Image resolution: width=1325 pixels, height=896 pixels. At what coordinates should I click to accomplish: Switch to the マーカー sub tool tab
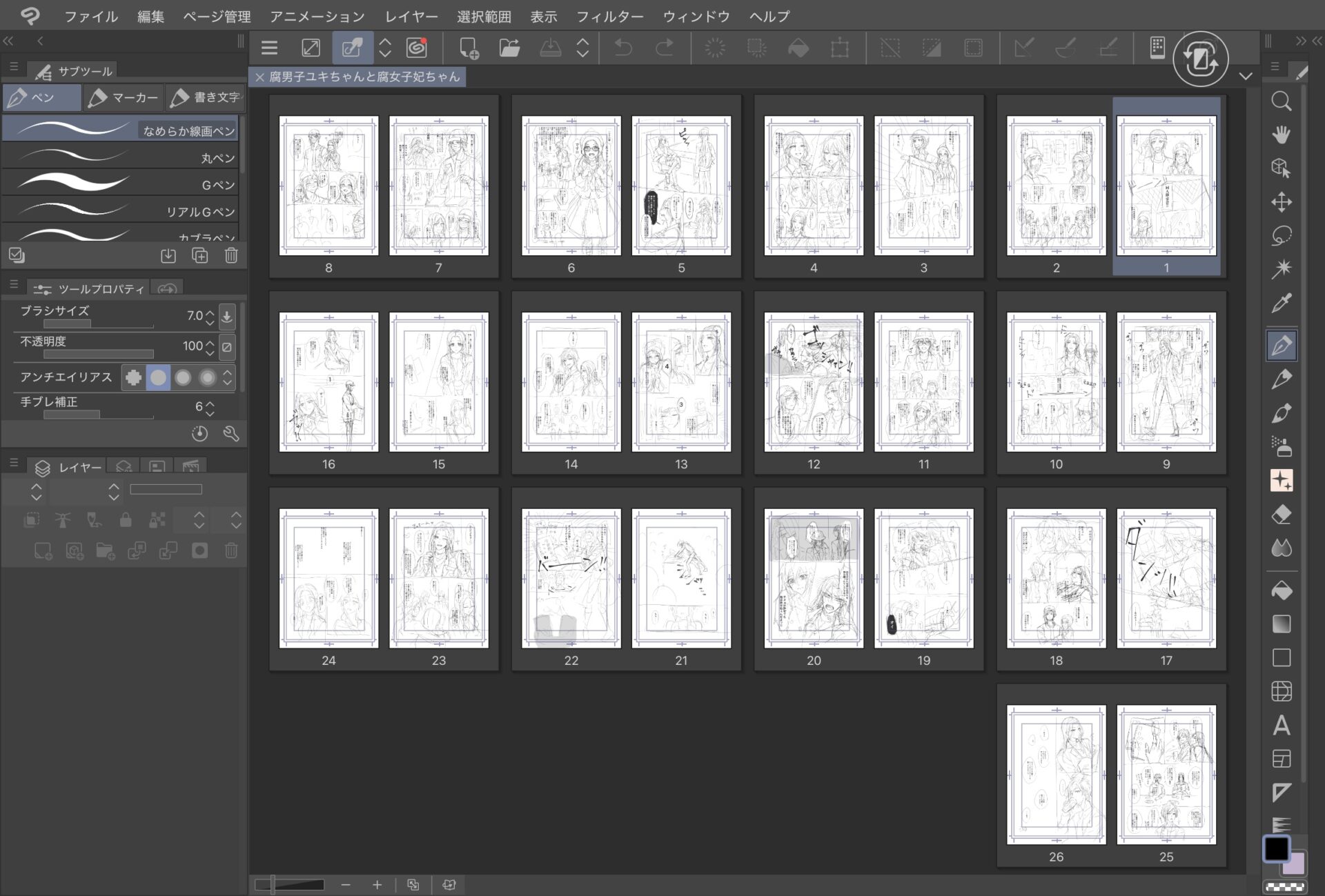[x=124, y=97]
